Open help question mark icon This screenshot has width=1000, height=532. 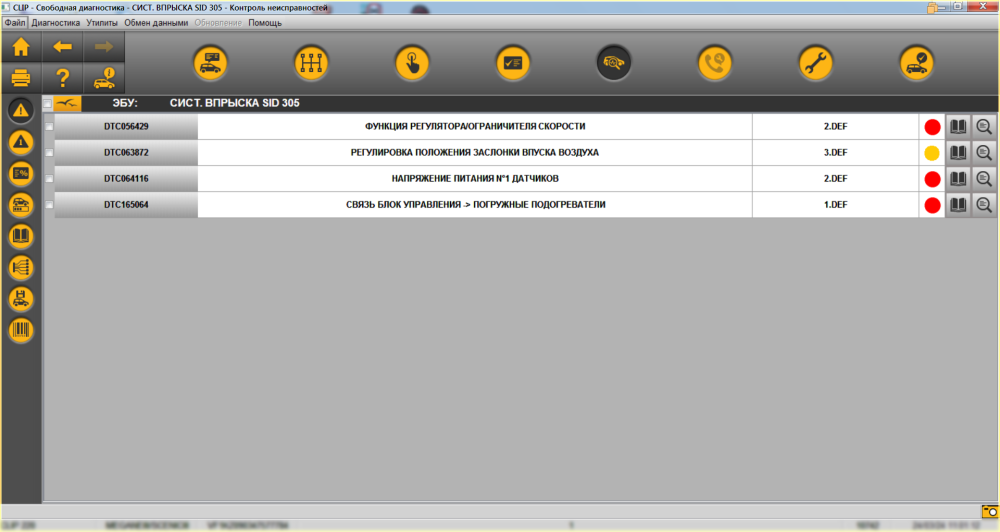pos(62,78)
